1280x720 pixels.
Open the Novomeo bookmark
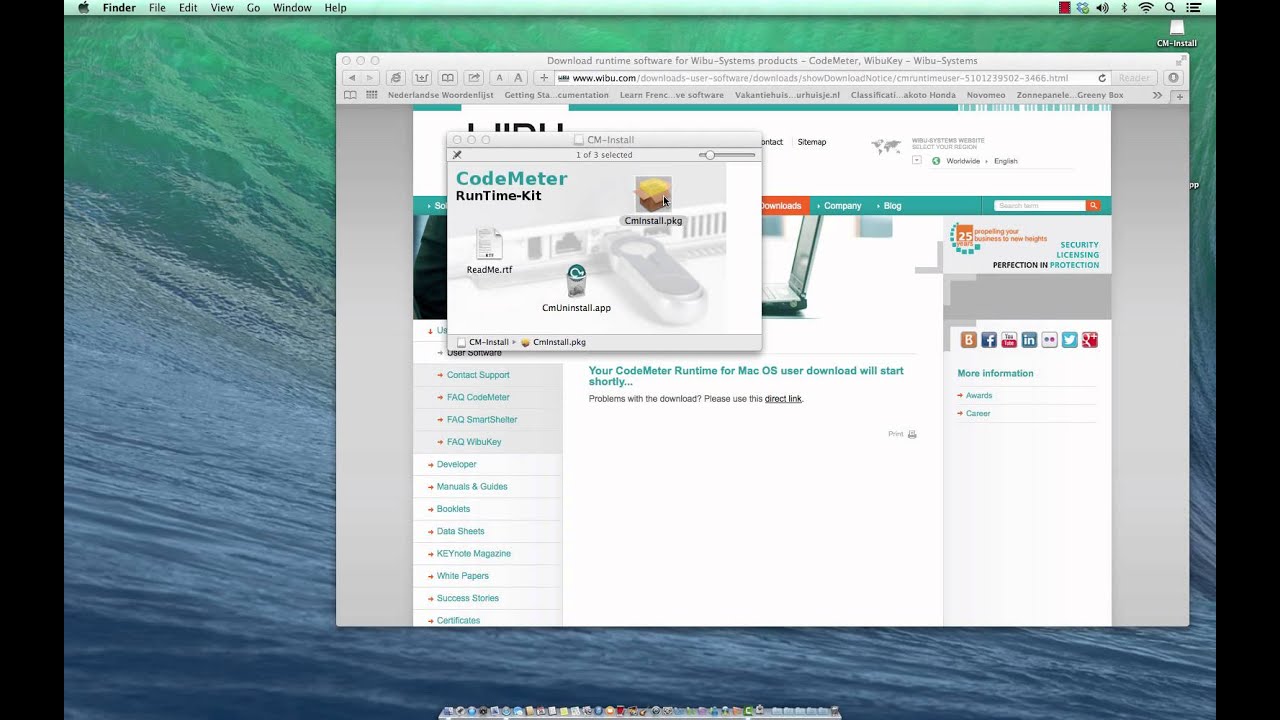[986, 95]
